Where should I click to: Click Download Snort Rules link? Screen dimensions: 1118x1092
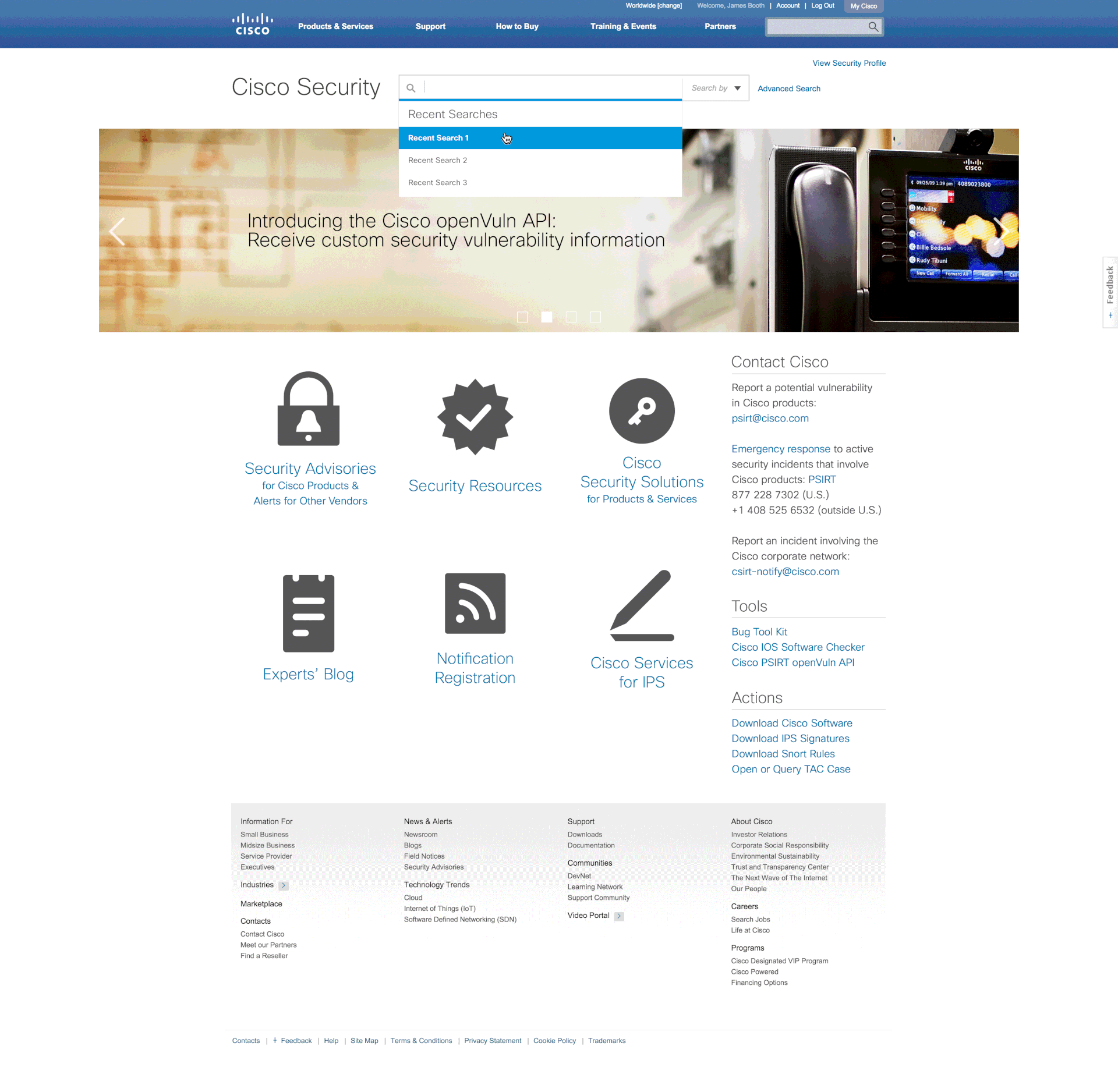pos(783,754)
